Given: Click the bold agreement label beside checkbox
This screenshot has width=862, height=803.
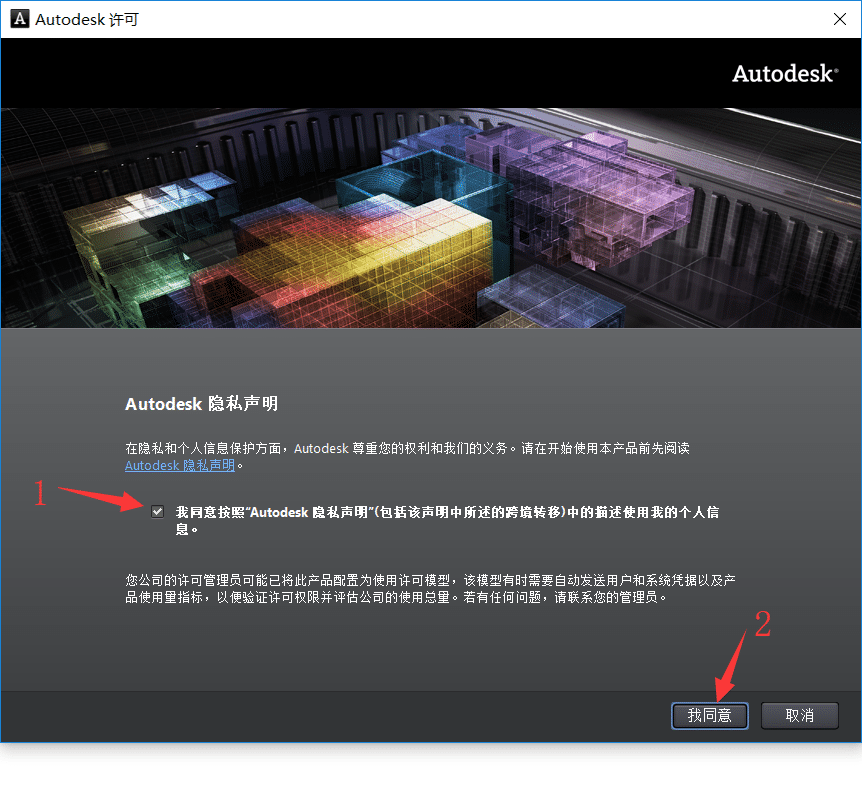Looking at the screenshot, I should [x=446, y=512].
